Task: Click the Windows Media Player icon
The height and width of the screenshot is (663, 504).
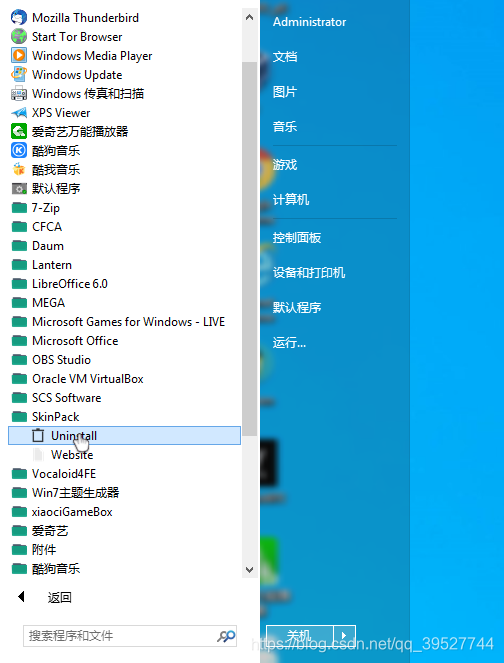Action: point(19,56)
